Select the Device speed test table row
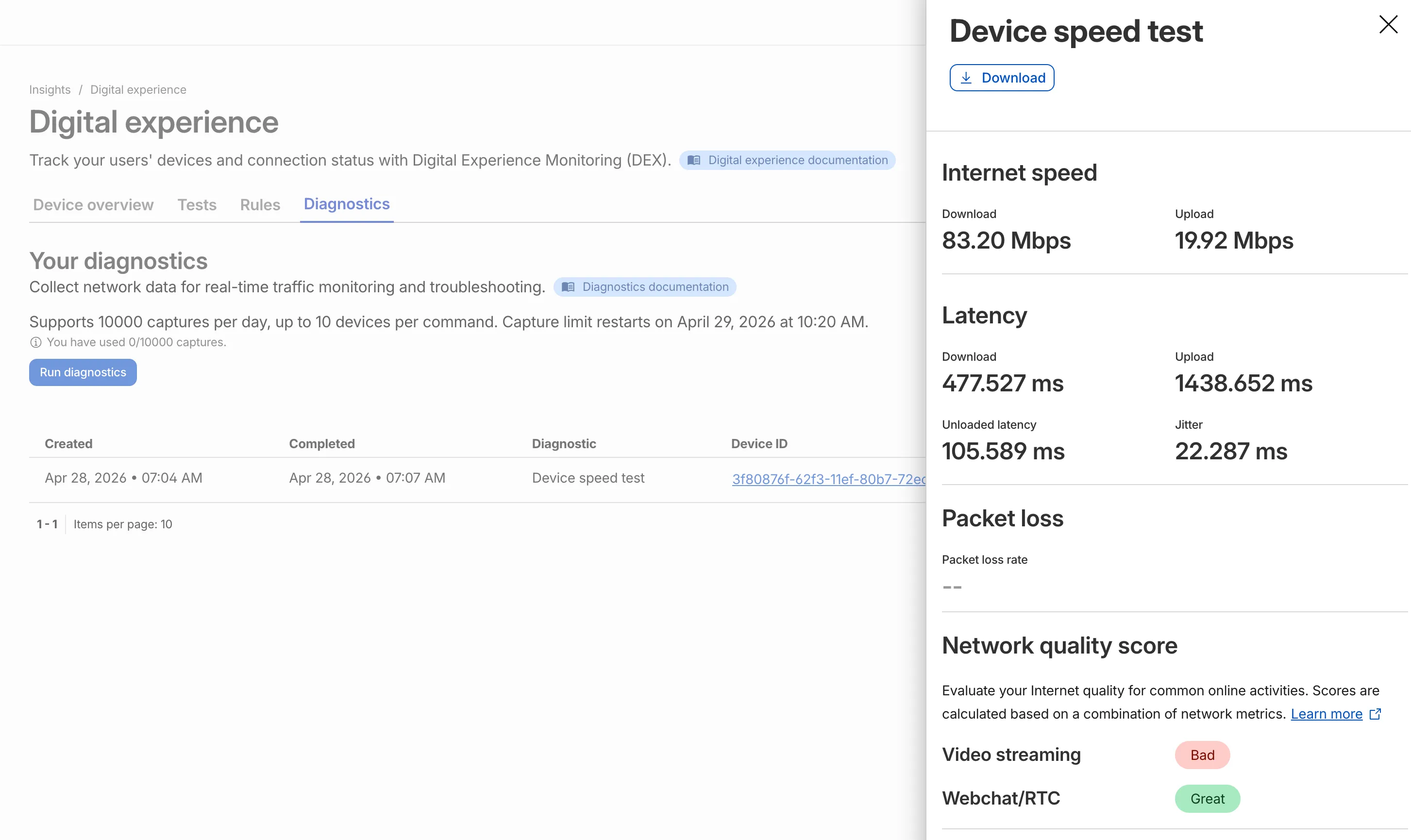The height and width of the screenshot is (840, 1411). coord(396,478)
